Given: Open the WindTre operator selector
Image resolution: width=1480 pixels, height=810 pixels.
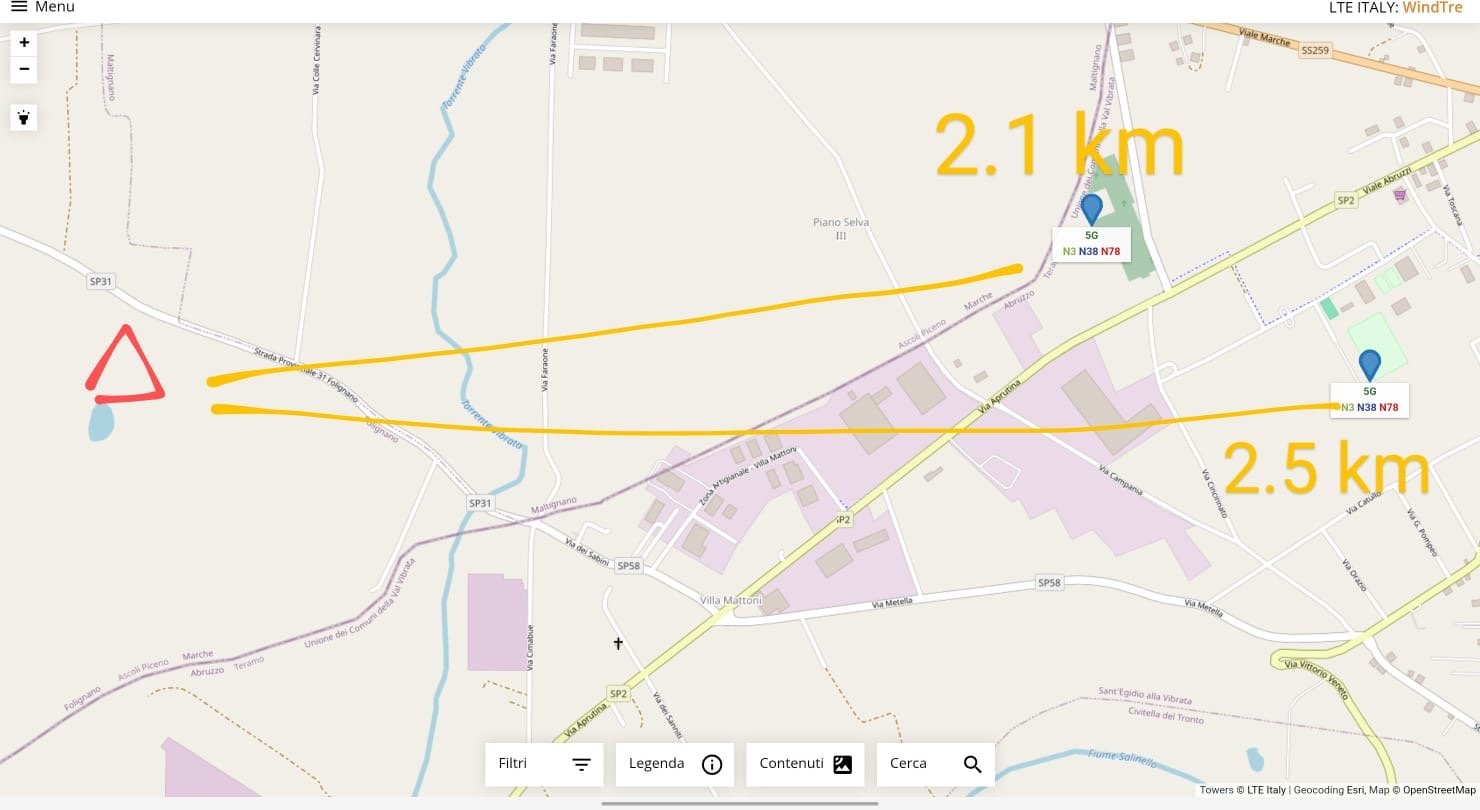Looking at the screenshot, I should point(1432,7).
